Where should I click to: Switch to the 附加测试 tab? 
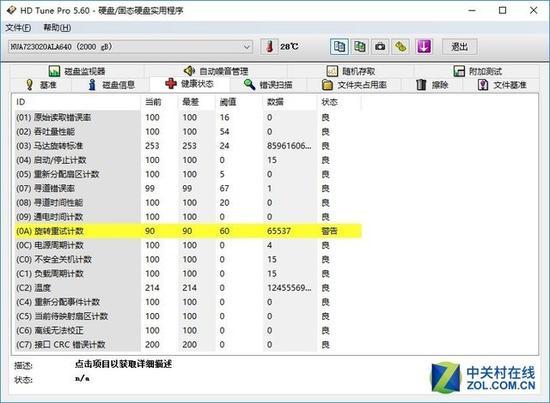pyautogui.click(x=477, y=71)
